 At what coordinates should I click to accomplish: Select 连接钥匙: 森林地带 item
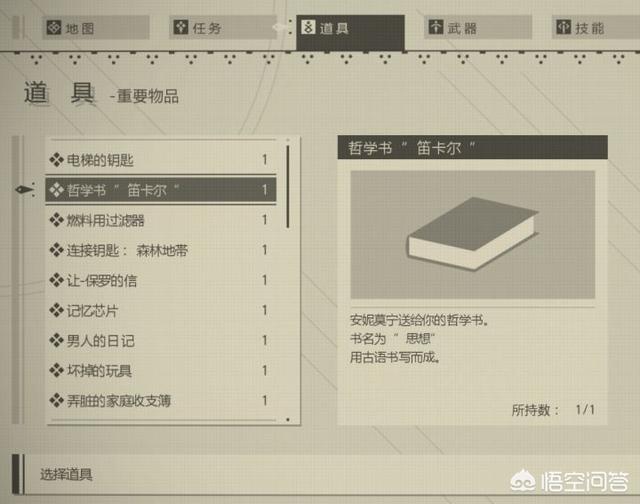click(x=161, y=250)
